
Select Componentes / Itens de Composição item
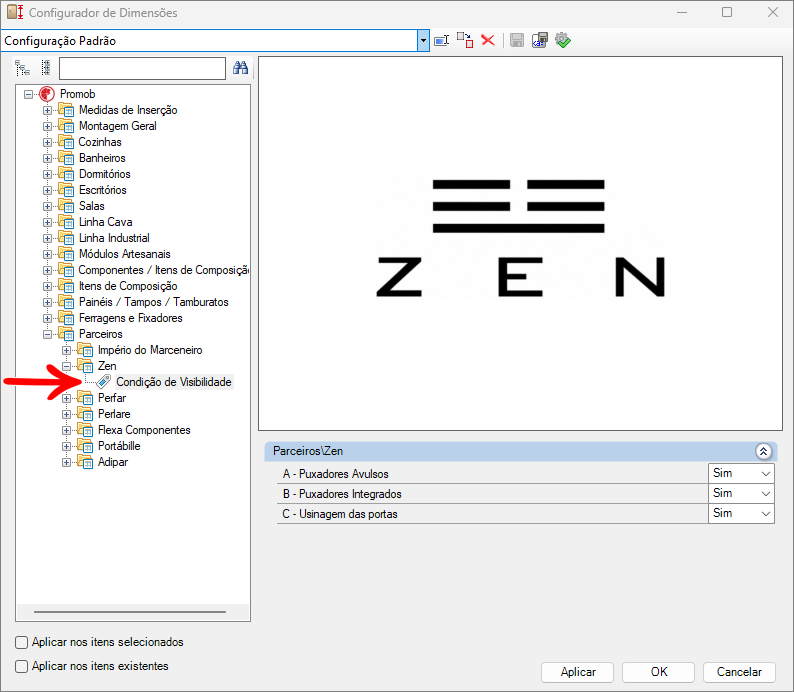tap(164, 270)
